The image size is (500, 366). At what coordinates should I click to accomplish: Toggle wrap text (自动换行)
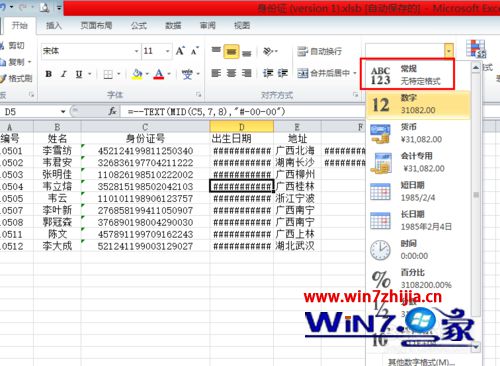(319, 51)
